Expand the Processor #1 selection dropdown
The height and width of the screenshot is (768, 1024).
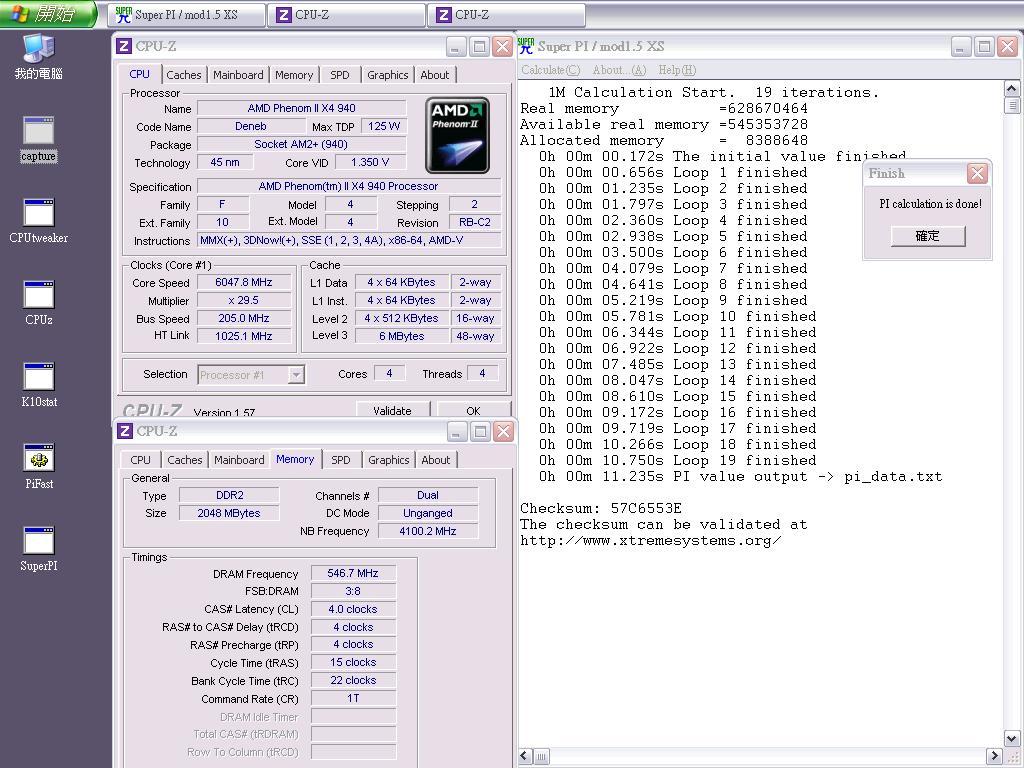pos(296,375)
